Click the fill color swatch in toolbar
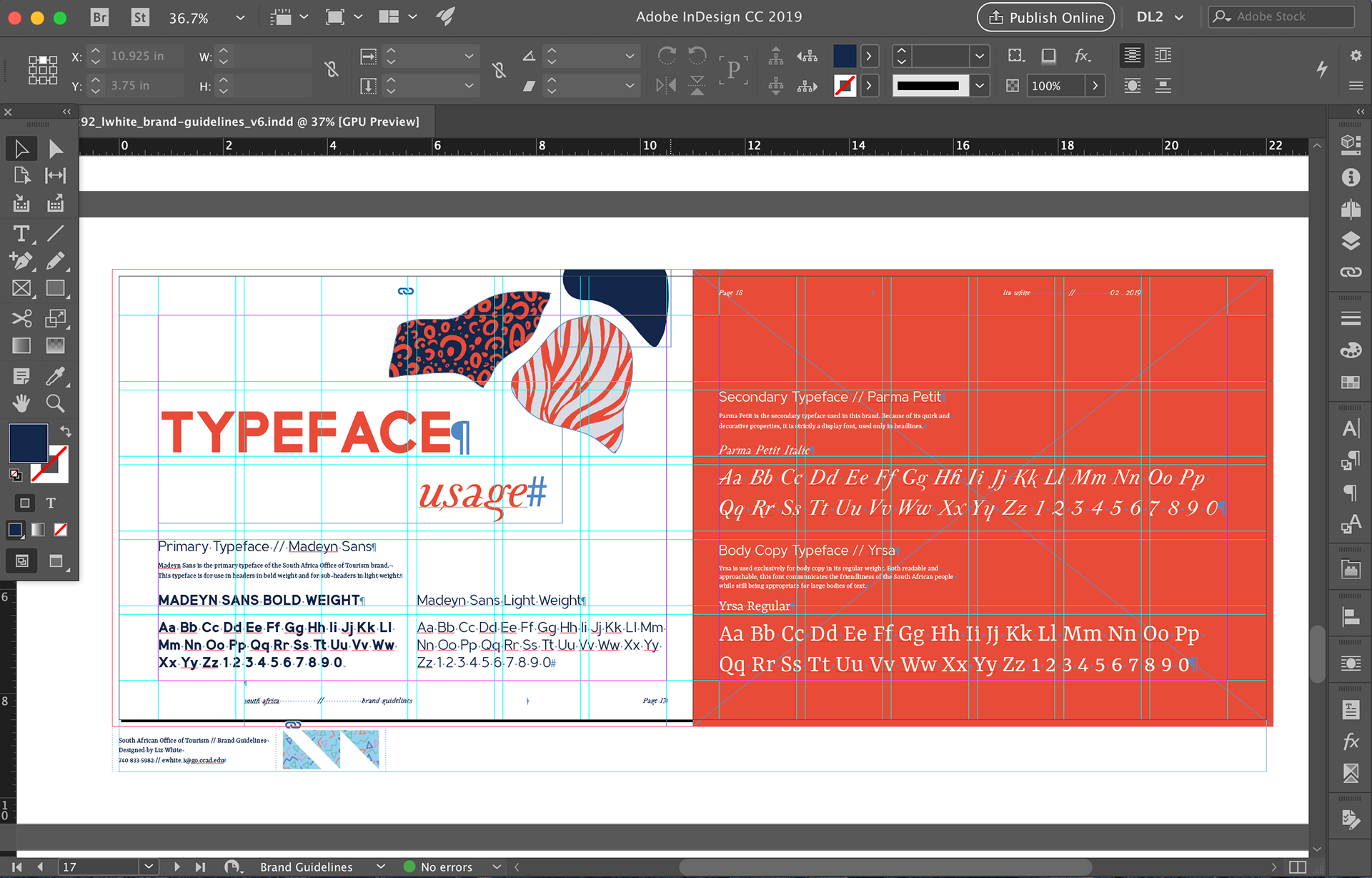This screenshot has height=878, width=1372. pyautogui.click(x=845, y=56)
